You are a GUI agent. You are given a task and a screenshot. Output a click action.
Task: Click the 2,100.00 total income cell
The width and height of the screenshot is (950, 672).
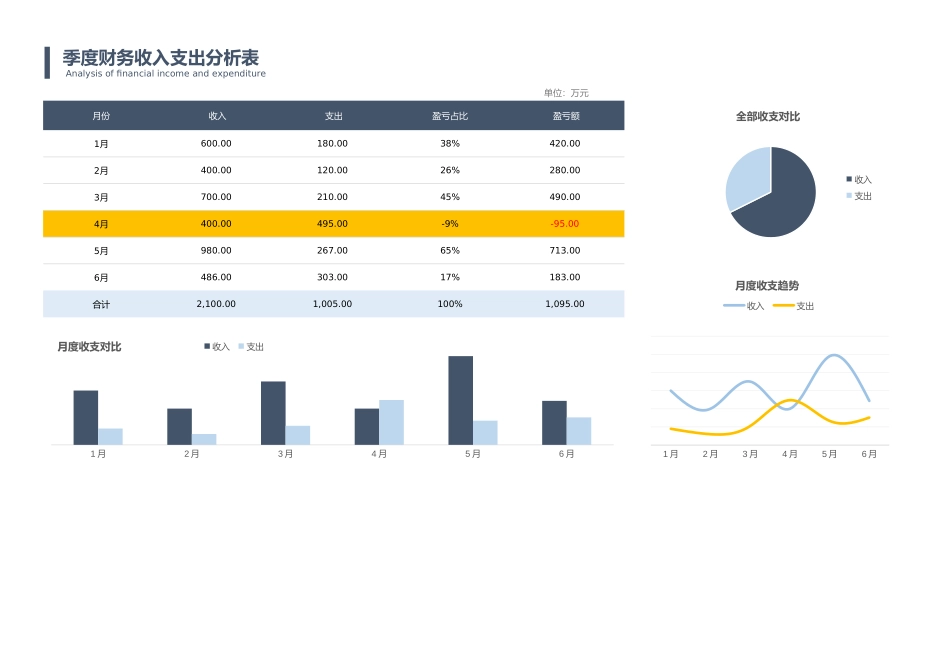pos(216,304)
